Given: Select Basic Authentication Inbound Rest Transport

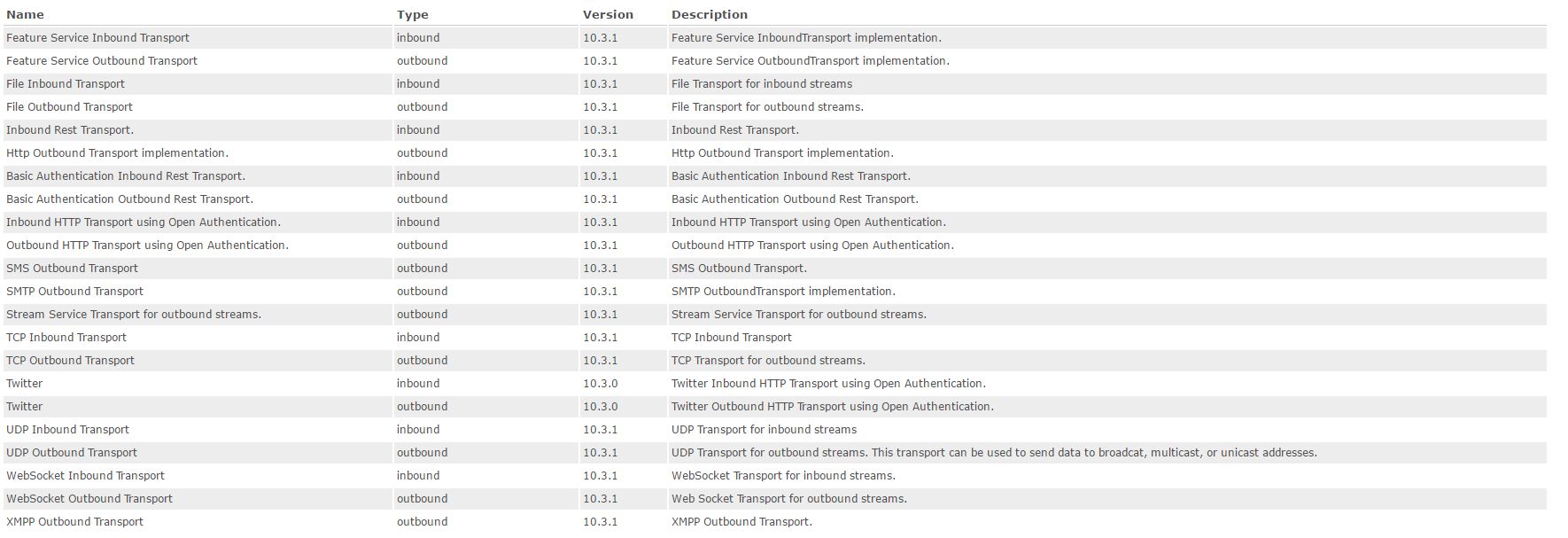Looking at the screenshot, I should coord(126,176).
